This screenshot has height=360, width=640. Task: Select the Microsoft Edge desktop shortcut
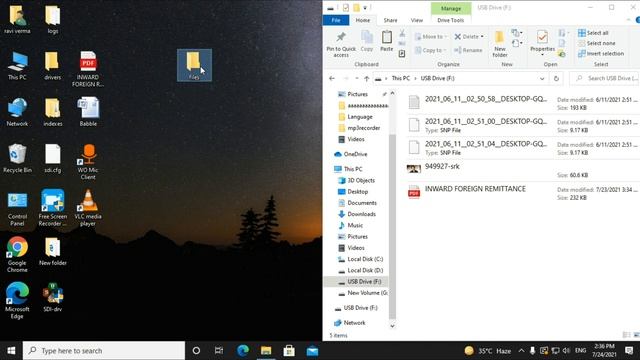pyautogui.click(x=17, y=301)
